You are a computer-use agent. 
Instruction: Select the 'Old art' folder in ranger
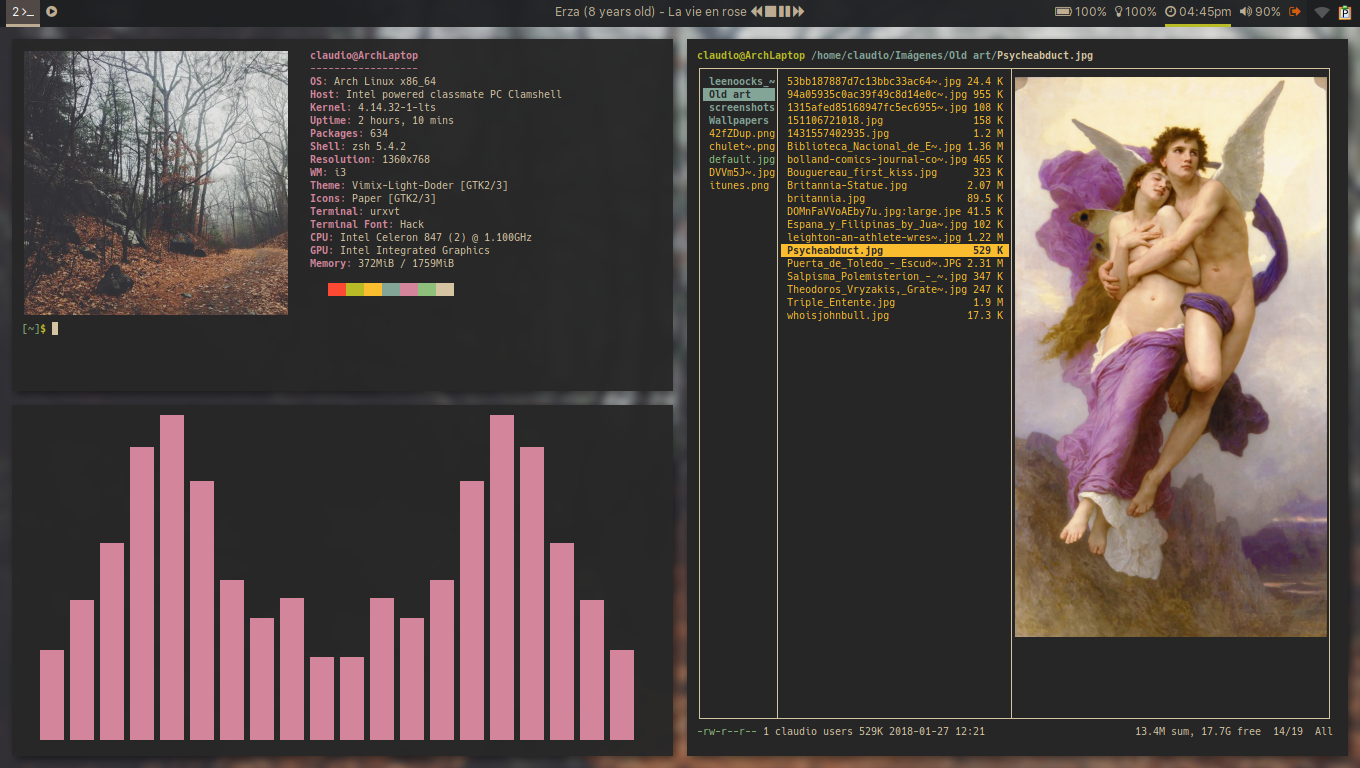click(739, 94)
